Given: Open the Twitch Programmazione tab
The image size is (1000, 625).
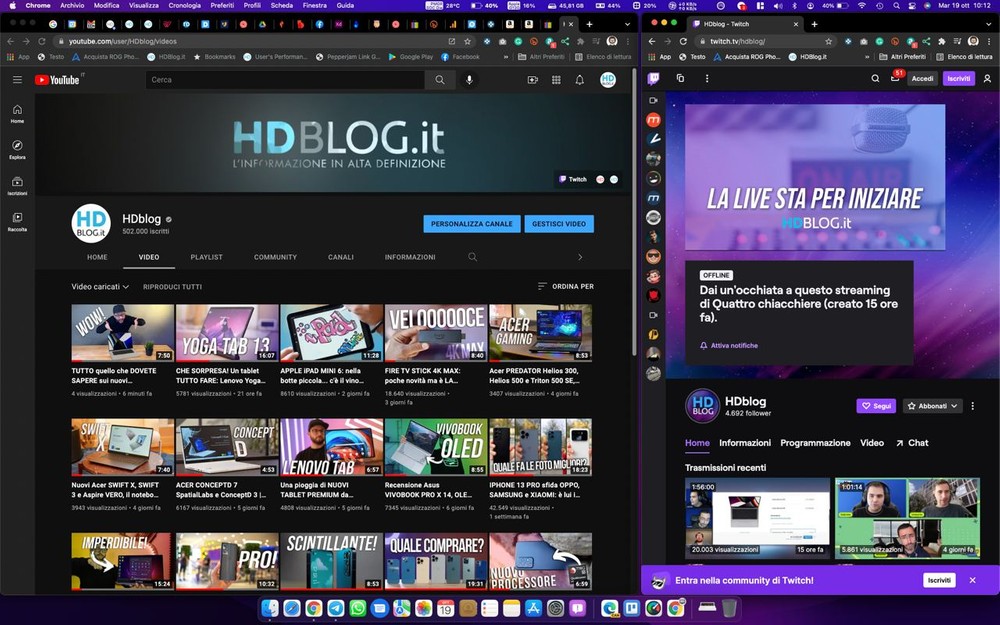Looking at the screenshot, I should [x=815, y=443].
